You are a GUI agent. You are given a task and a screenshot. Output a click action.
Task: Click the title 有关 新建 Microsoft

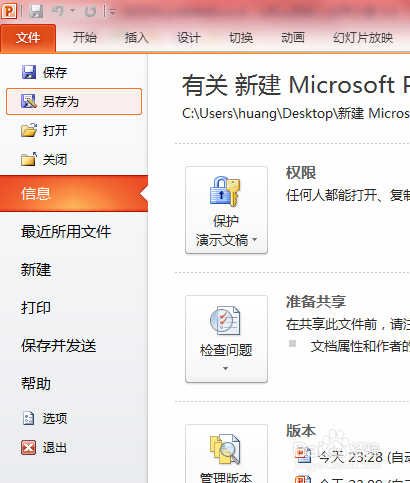(x=296, y=85)
